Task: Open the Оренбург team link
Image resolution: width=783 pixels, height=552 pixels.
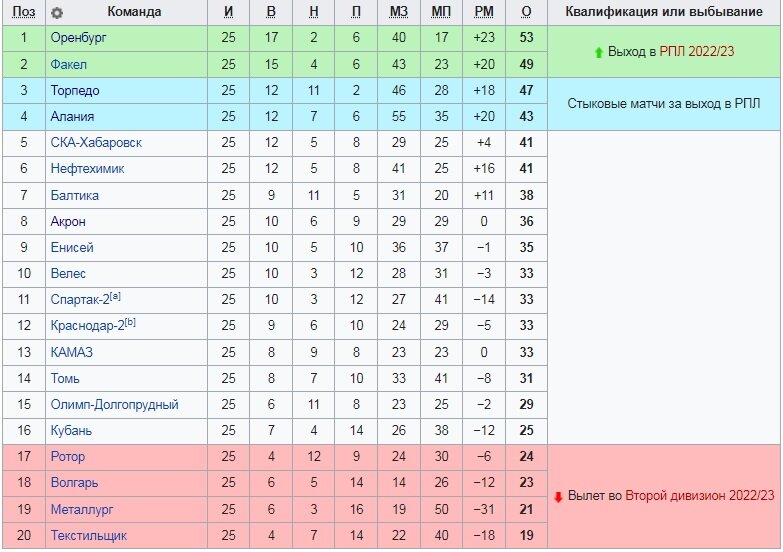Action: coord(78,38)
